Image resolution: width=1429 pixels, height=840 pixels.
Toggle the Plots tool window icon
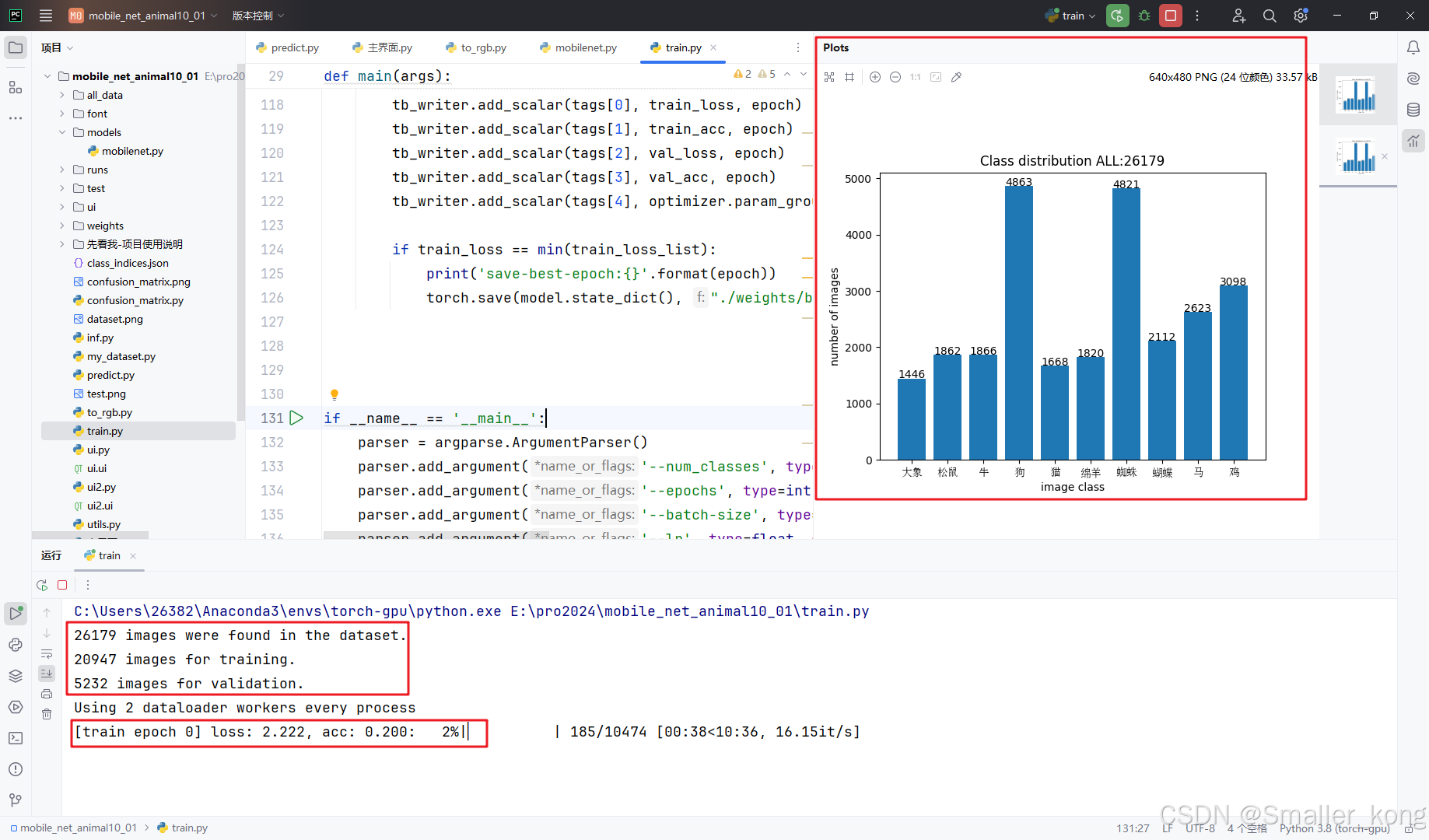[x=1413, y=141]
